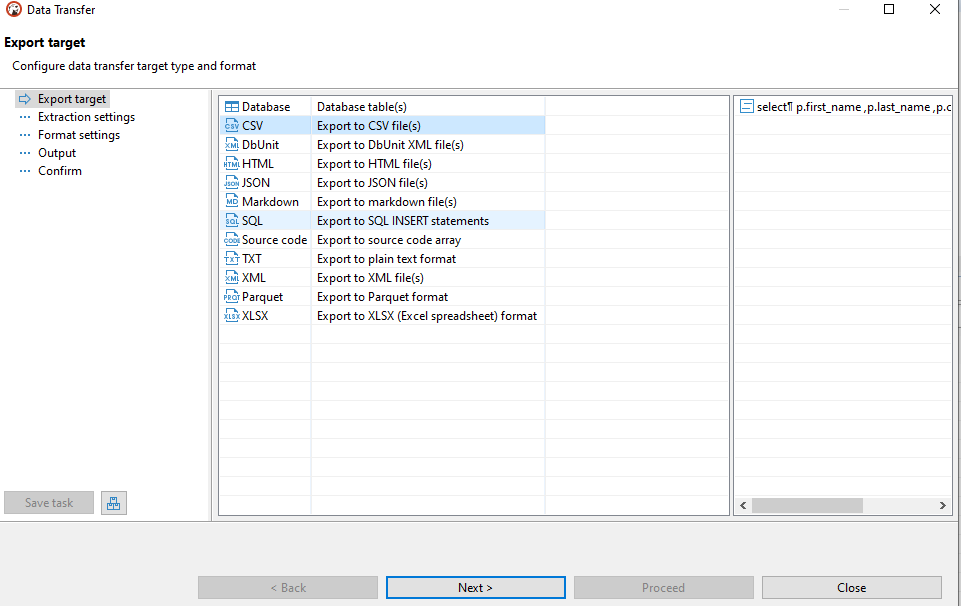Viewport: 961px width, 606px height.
Task: Select the Parquet format icon
Action: tap(231, 296)
